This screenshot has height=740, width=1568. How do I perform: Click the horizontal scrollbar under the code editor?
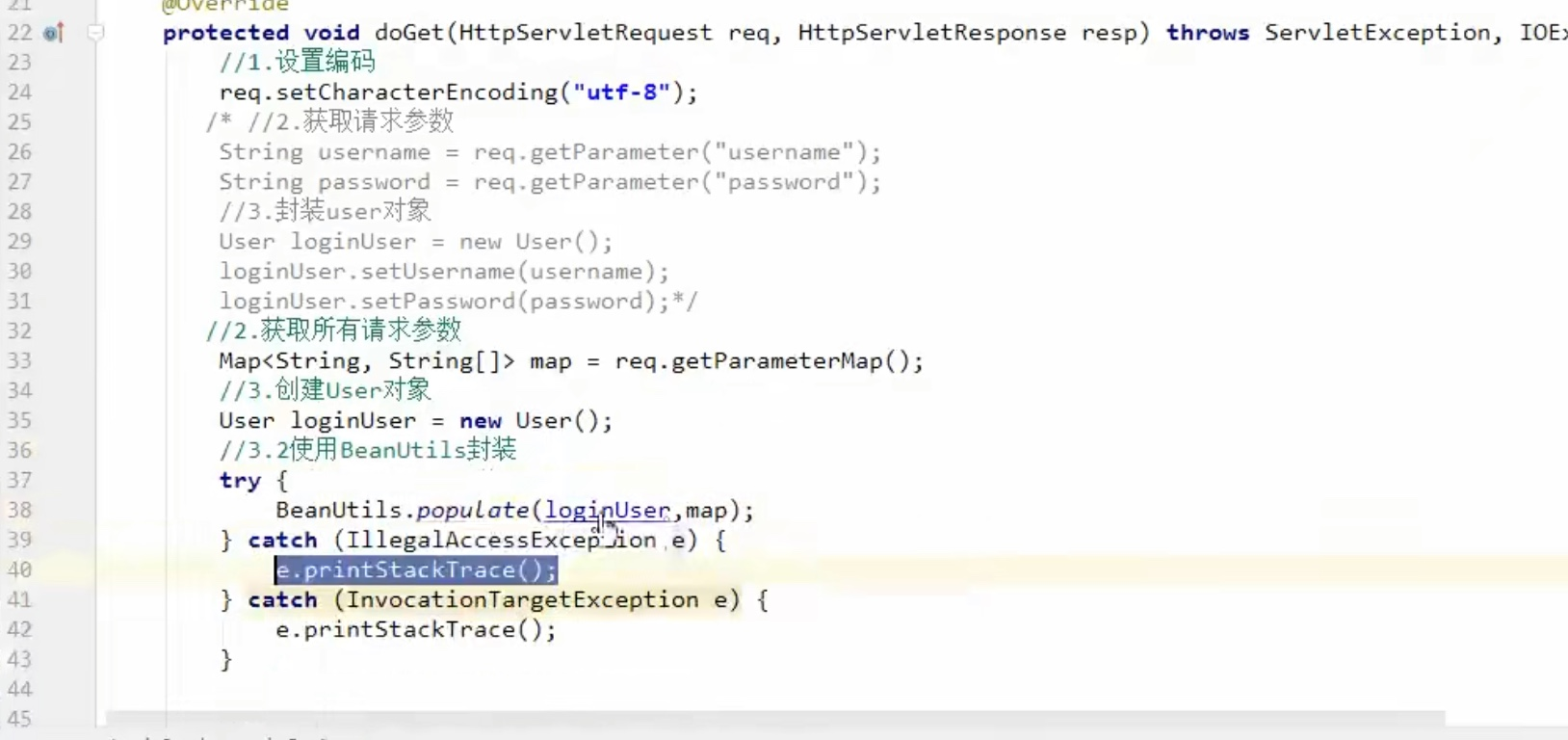click(x=775, y=718)
